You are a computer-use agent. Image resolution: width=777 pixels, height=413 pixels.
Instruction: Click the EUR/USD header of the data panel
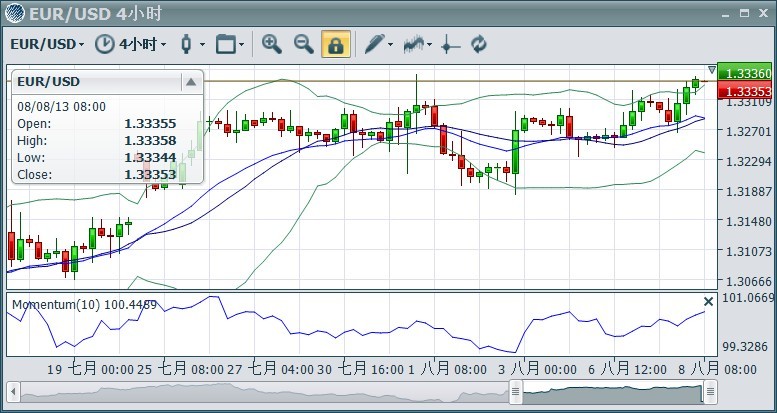click(49, 82)
